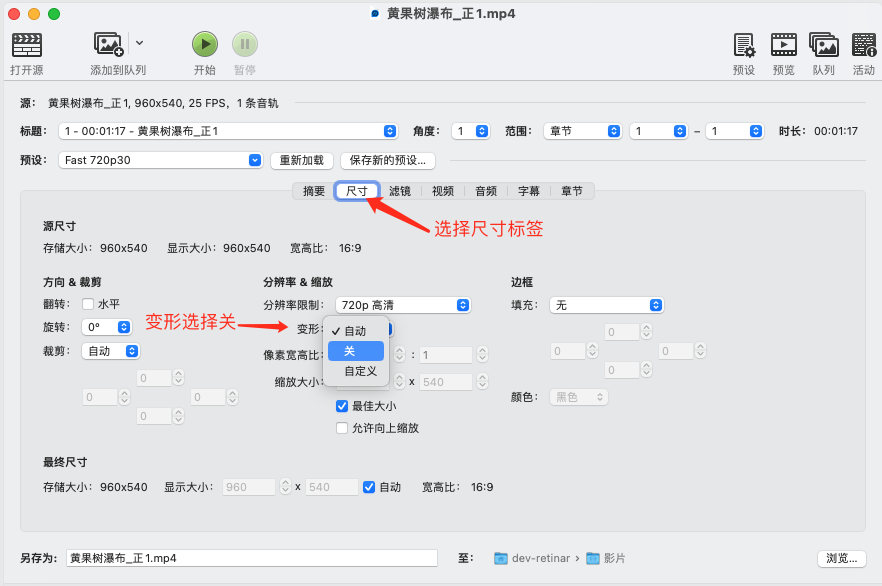Click the display width 960 field

[249, 487]
